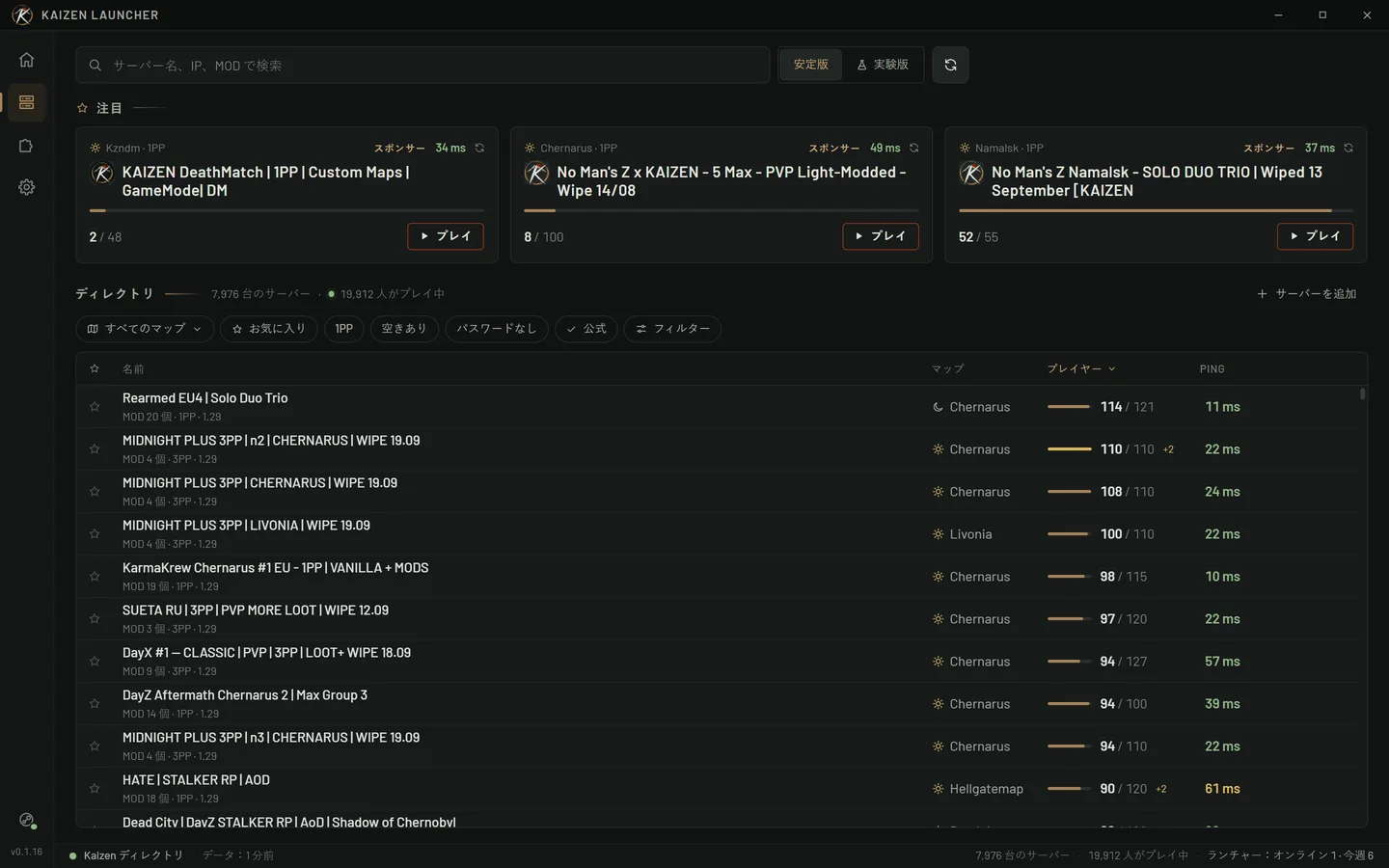Click connection status icon above version number
This screenshot has width=1389, height=868.
(27, 821)
